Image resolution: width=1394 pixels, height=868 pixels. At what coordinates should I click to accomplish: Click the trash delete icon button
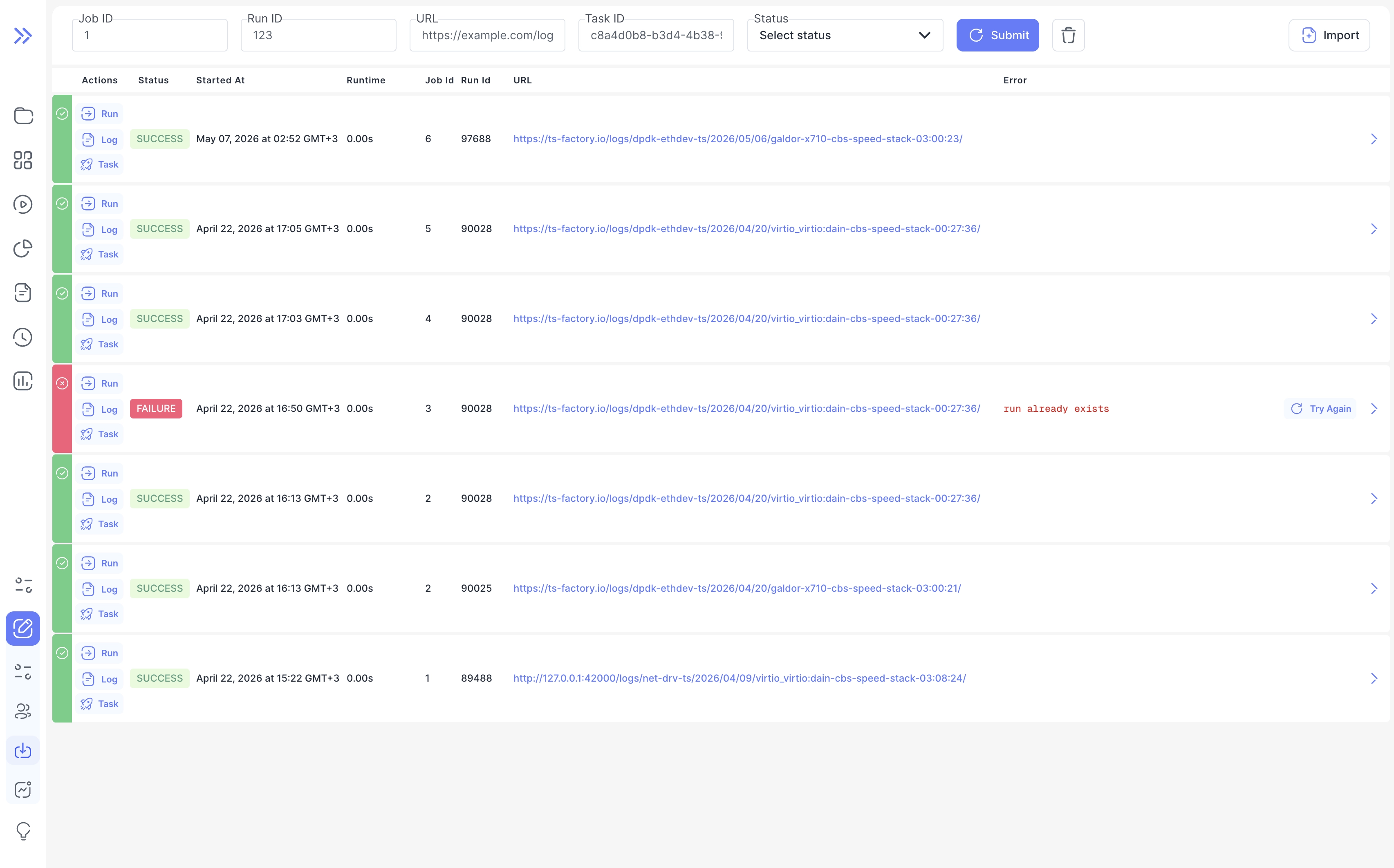[1068, 35]
